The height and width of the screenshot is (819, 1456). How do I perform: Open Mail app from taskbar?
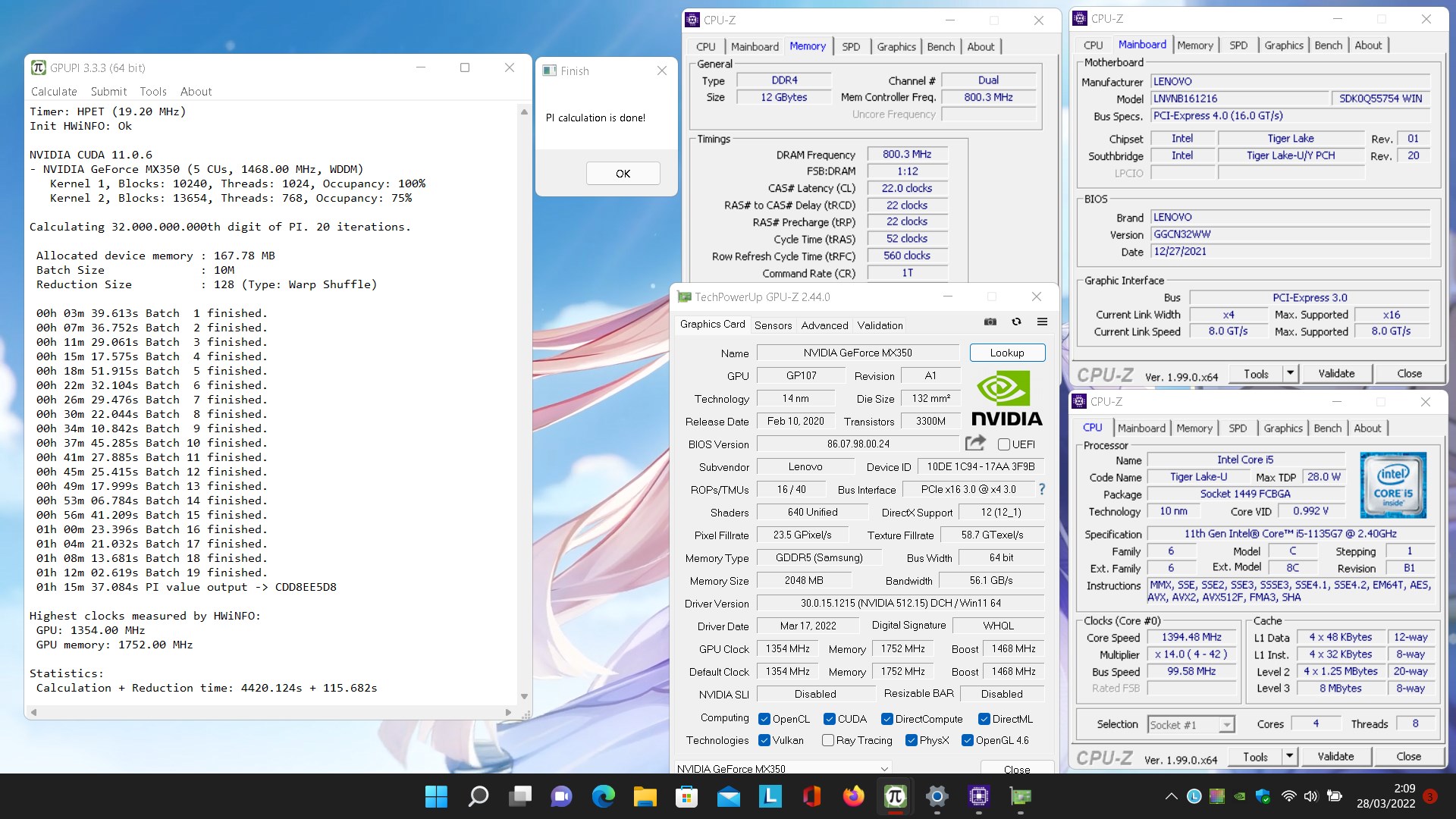click(x=729, y=796)
